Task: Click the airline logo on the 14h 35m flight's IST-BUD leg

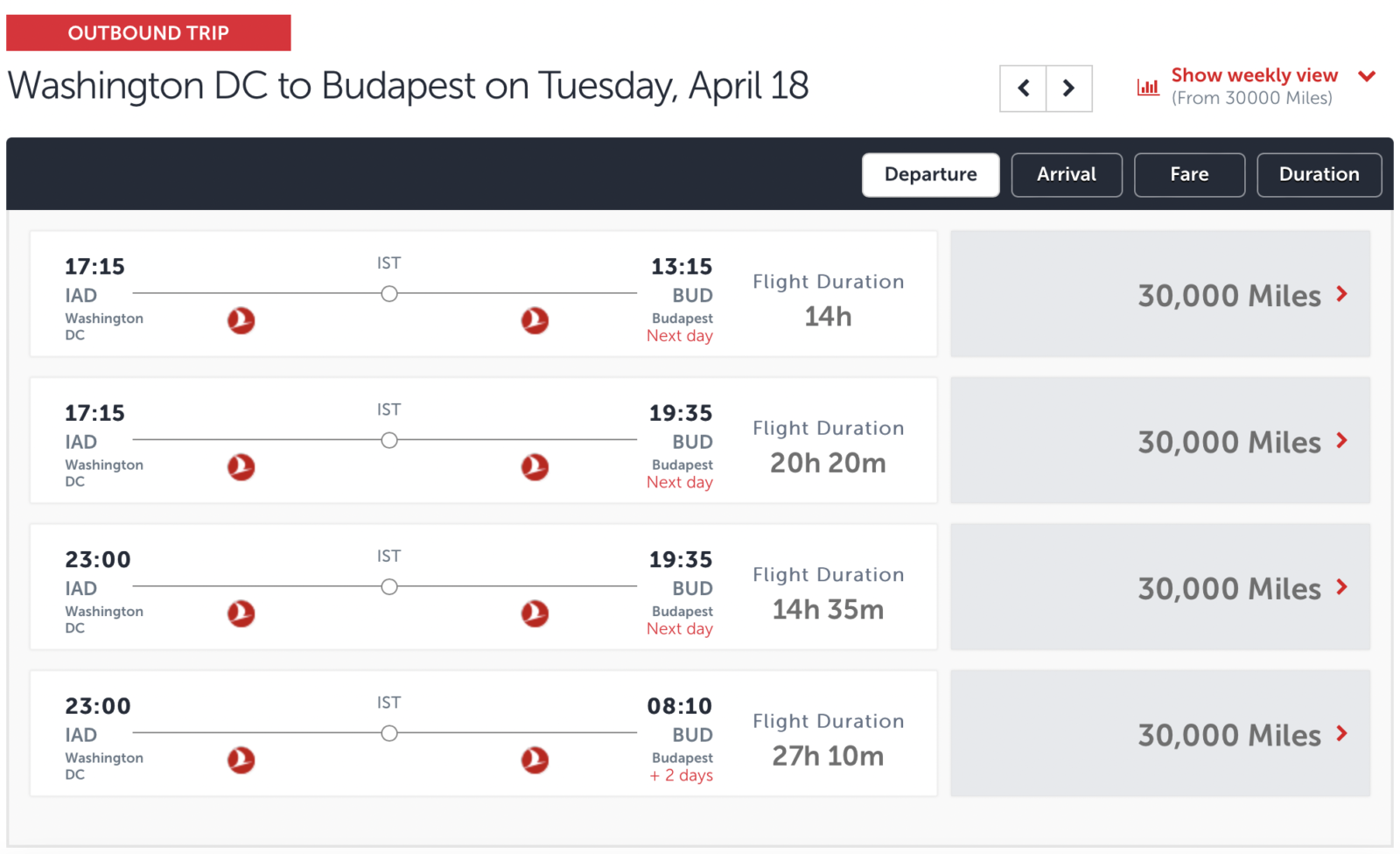Action: point(535,613)
